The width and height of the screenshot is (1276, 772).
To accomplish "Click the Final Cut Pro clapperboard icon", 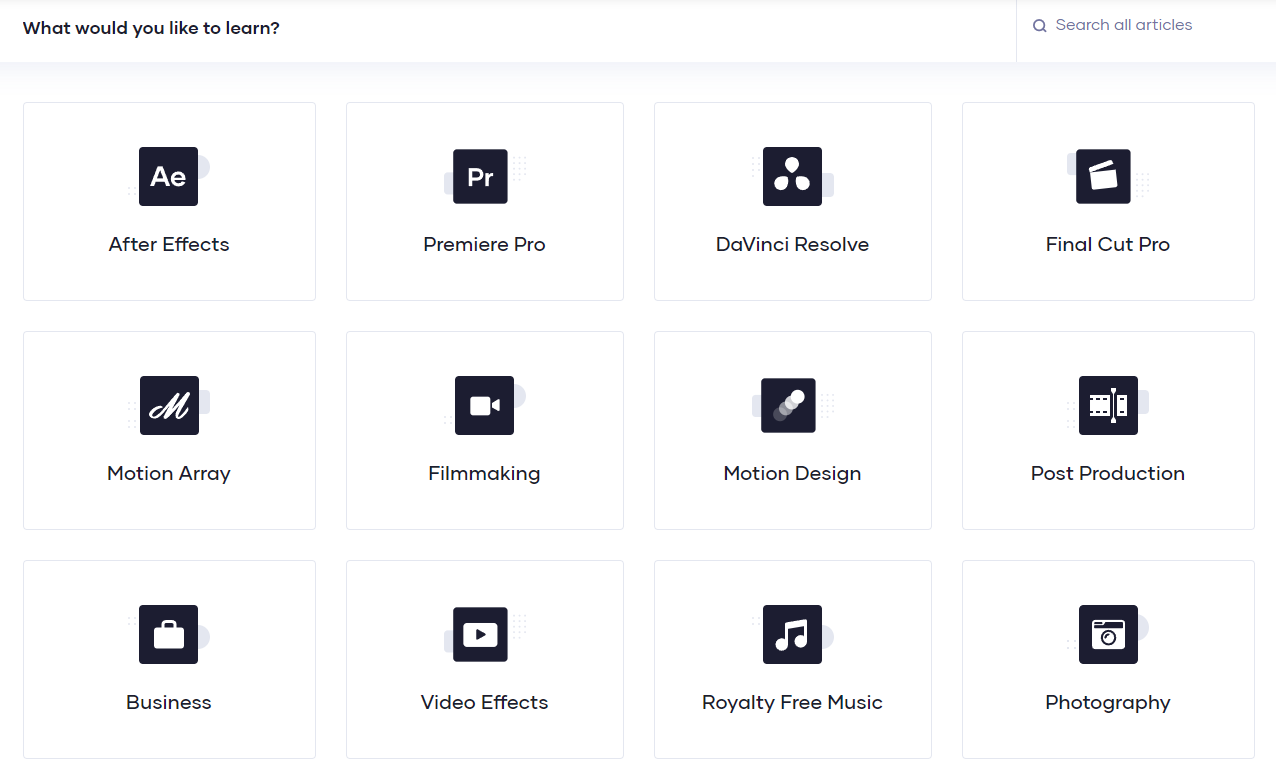I will pyautogui.click(x=1103, y=177).
